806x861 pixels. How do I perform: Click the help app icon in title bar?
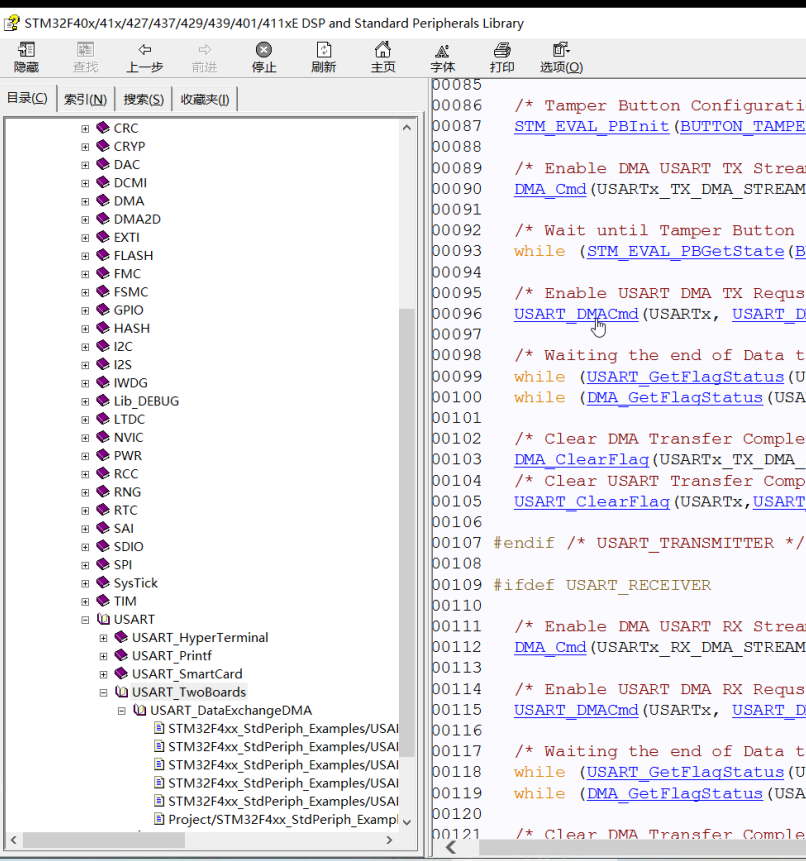[x=12, y=23]
